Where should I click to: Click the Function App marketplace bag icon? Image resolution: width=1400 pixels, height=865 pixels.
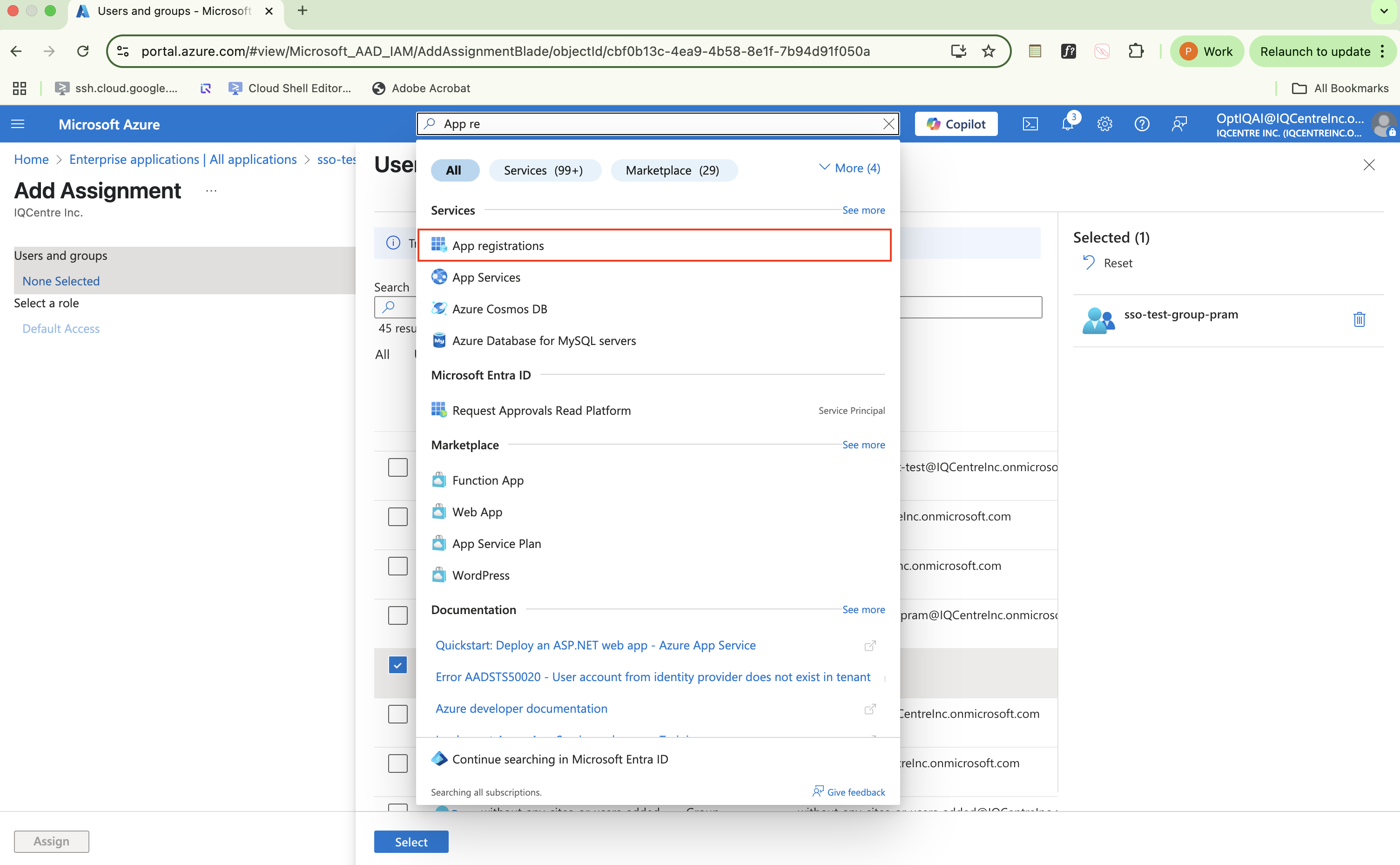click(438, 480)
